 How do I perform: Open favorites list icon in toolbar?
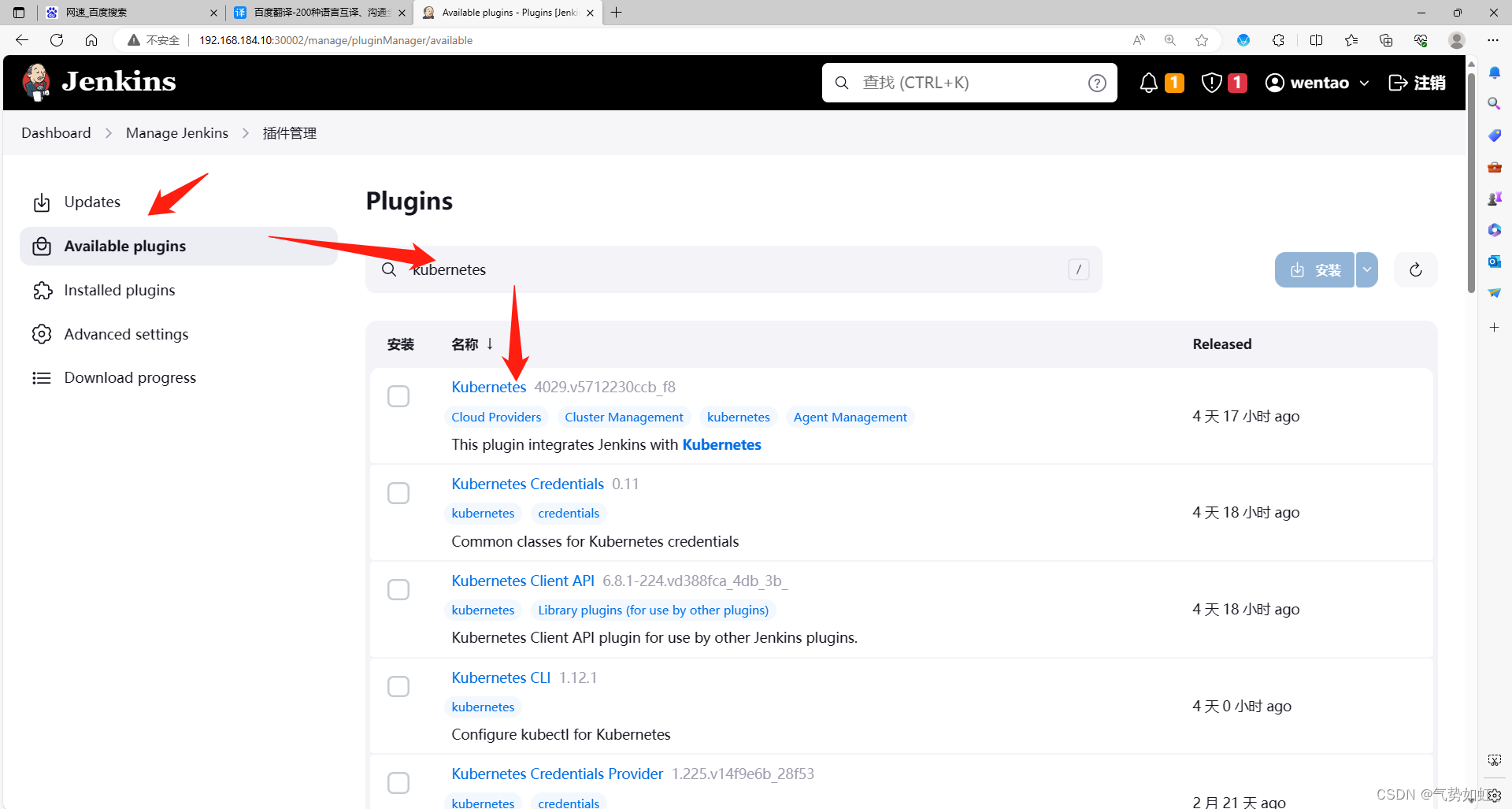click(1351, 40)
